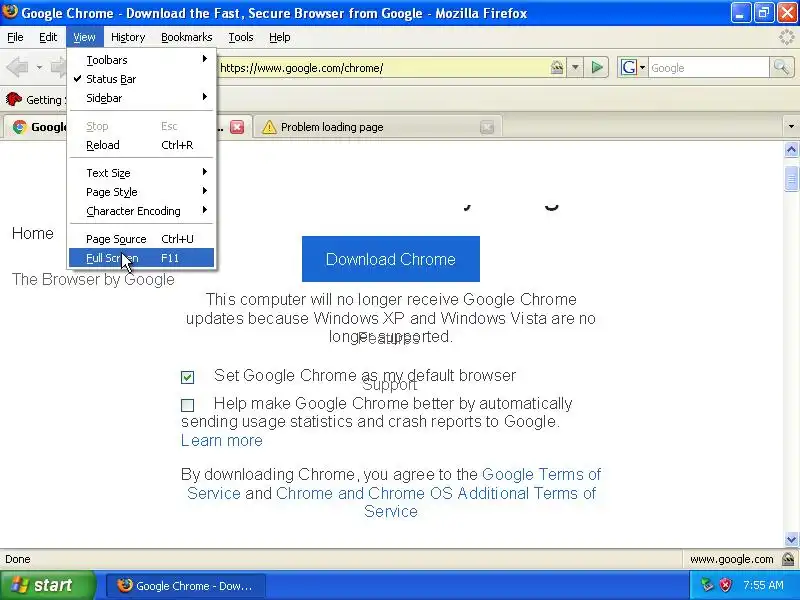Expand the Sidebar submenu
Viewport: 800px width, 600px height.
click(141, 98)
